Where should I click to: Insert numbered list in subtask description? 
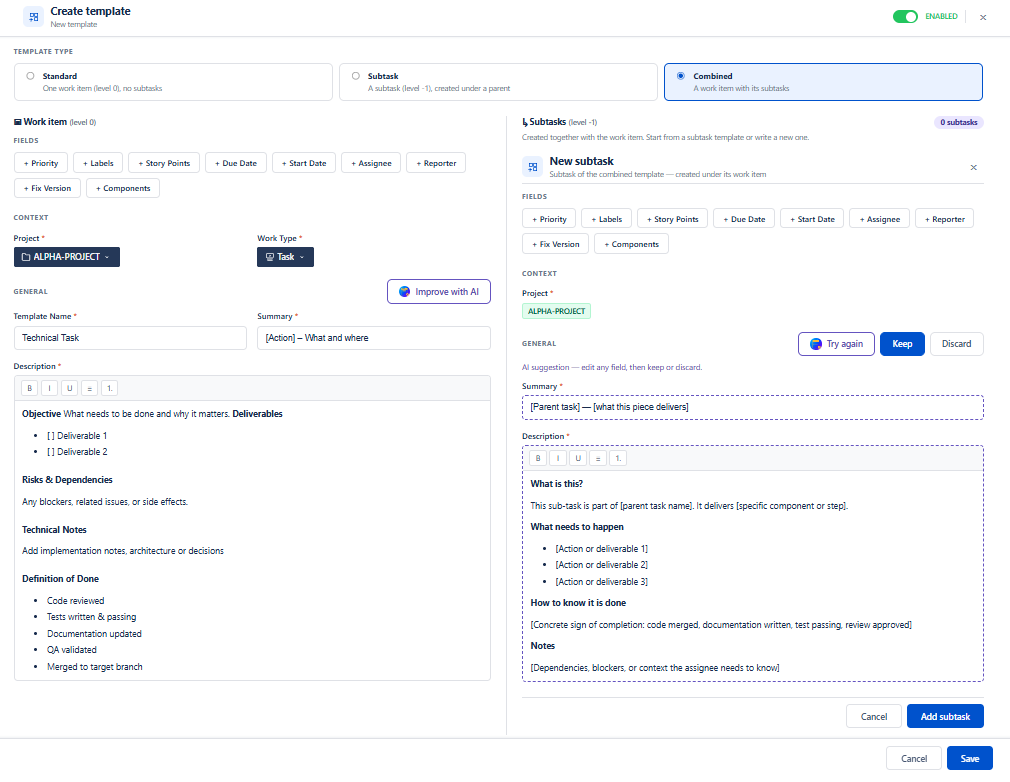618,459
